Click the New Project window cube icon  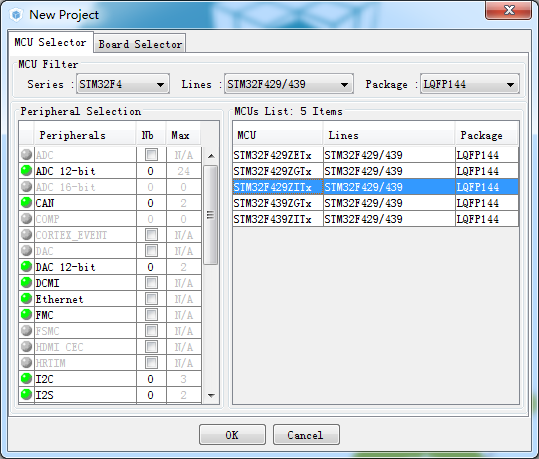(x=16, y=15)
